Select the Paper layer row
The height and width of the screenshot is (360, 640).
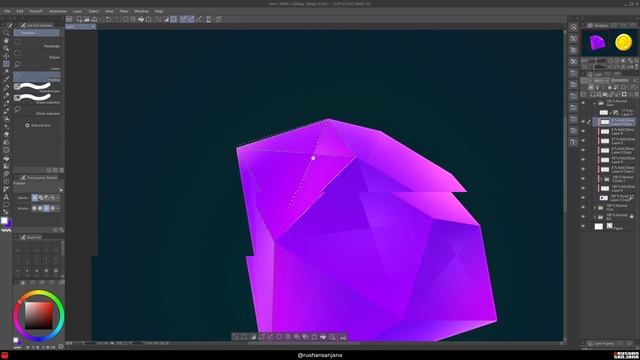614,226
